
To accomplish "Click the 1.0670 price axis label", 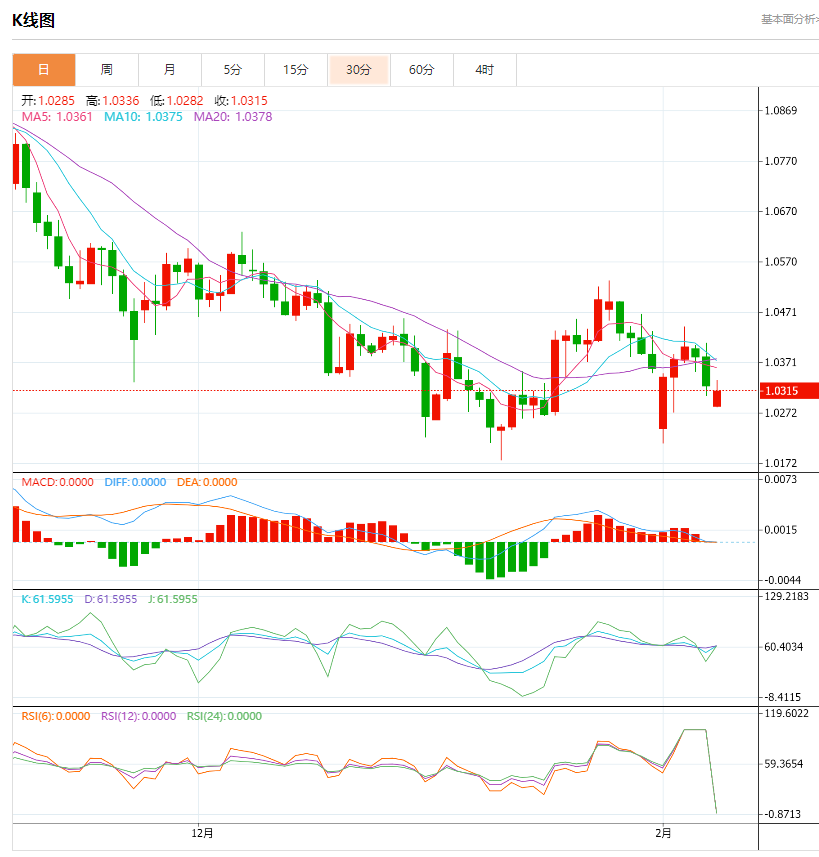I will click(x=781, y=212).
